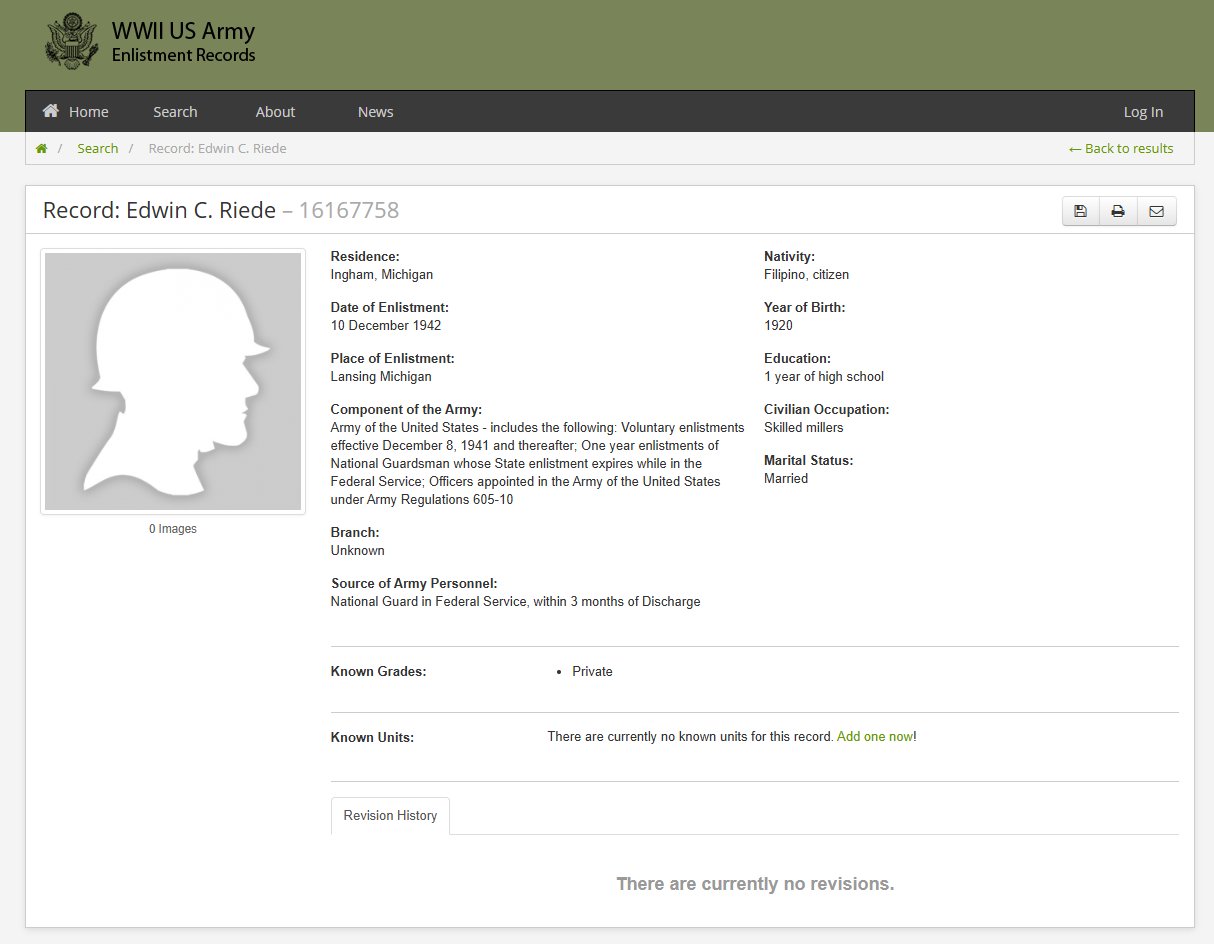Select the Search breadcrumb link
Viewport: 1214px width, 944px height.
[97, 149]
